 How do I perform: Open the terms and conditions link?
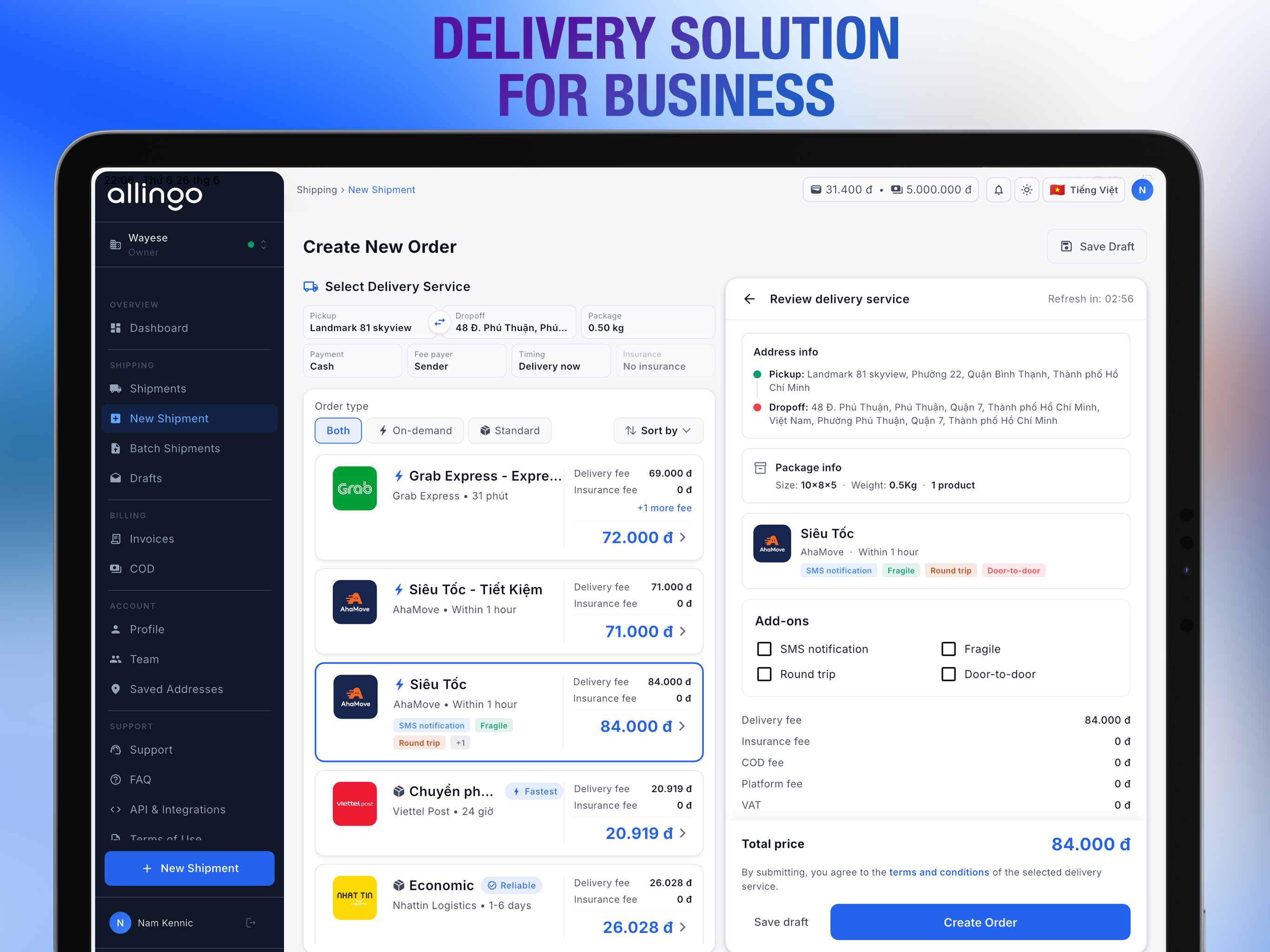point(939,872)
